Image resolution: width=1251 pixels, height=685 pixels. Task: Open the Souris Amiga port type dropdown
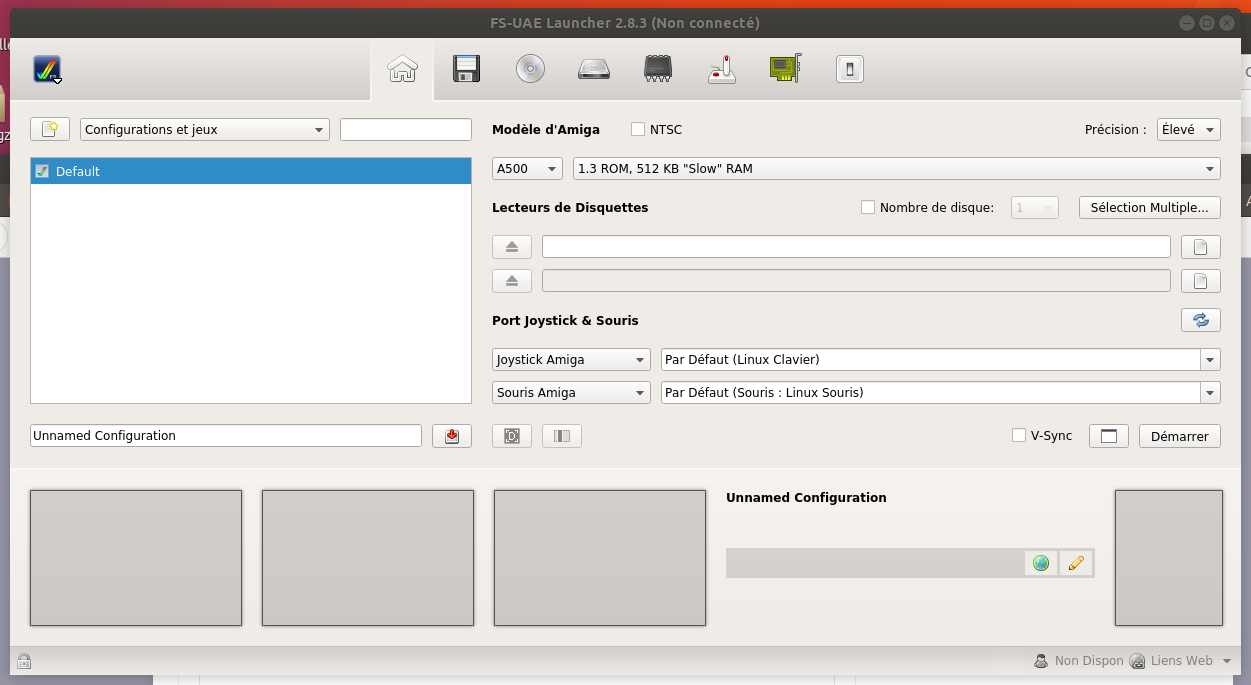coord(572,393)
